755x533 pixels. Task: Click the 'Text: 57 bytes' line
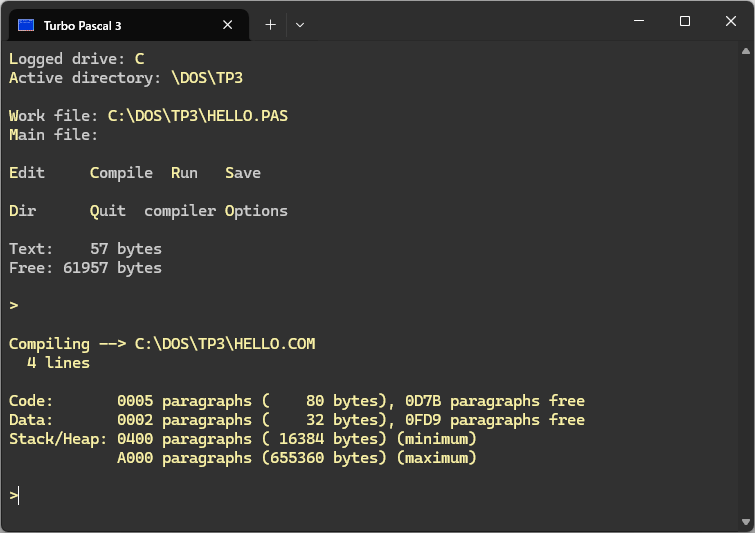(86, 249)
